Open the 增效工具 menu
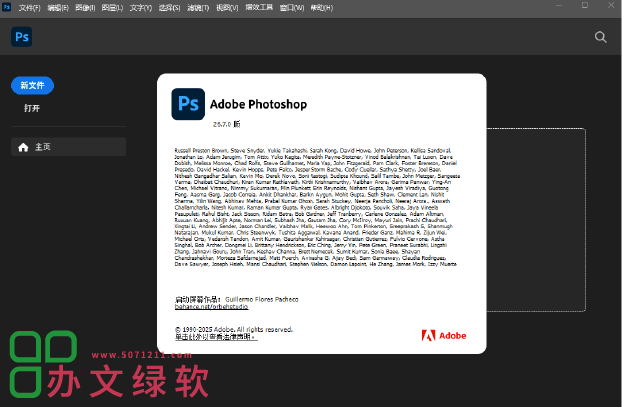This screenshot has height=407, width=622. (259, 8)
